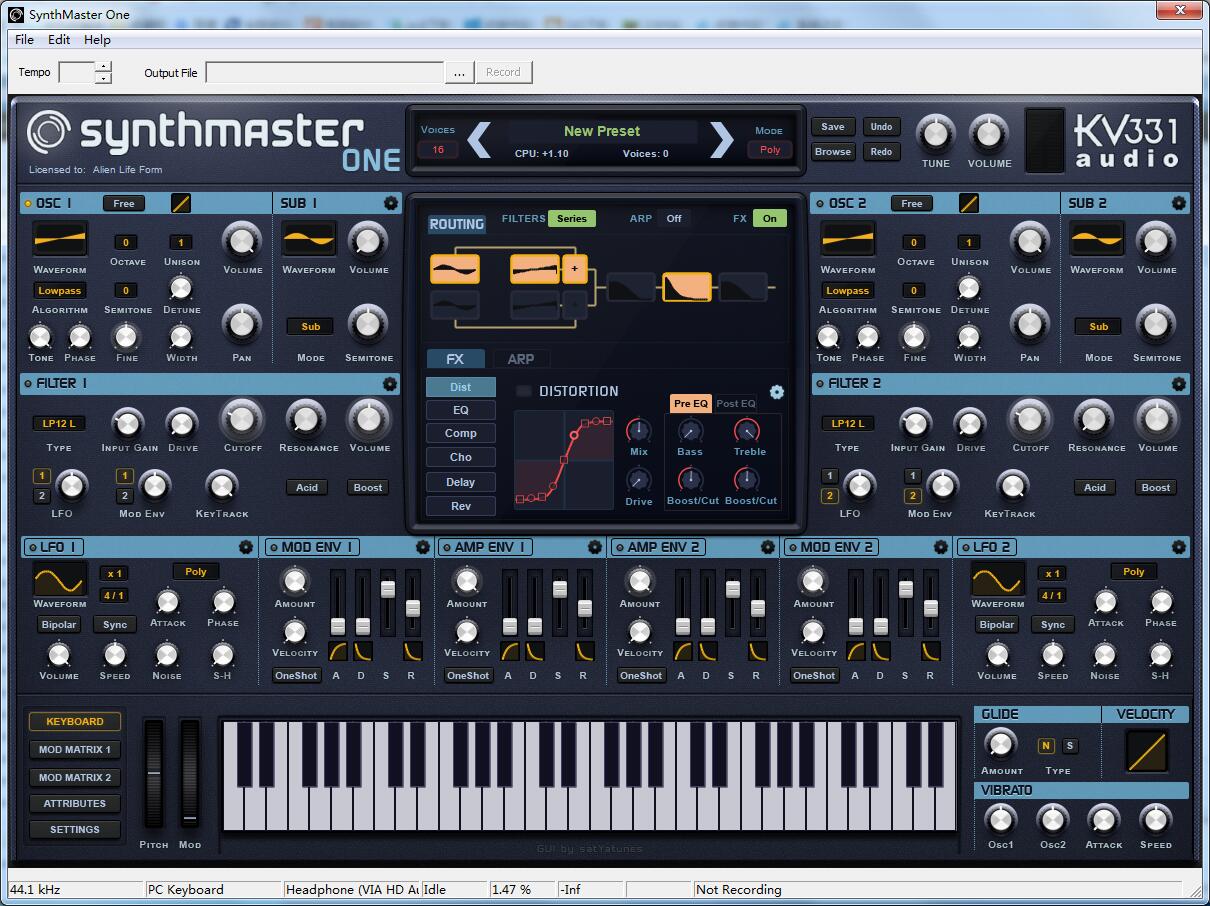
Task: Open the LFO 1 panel gear icon
Action: click(246, 547)
